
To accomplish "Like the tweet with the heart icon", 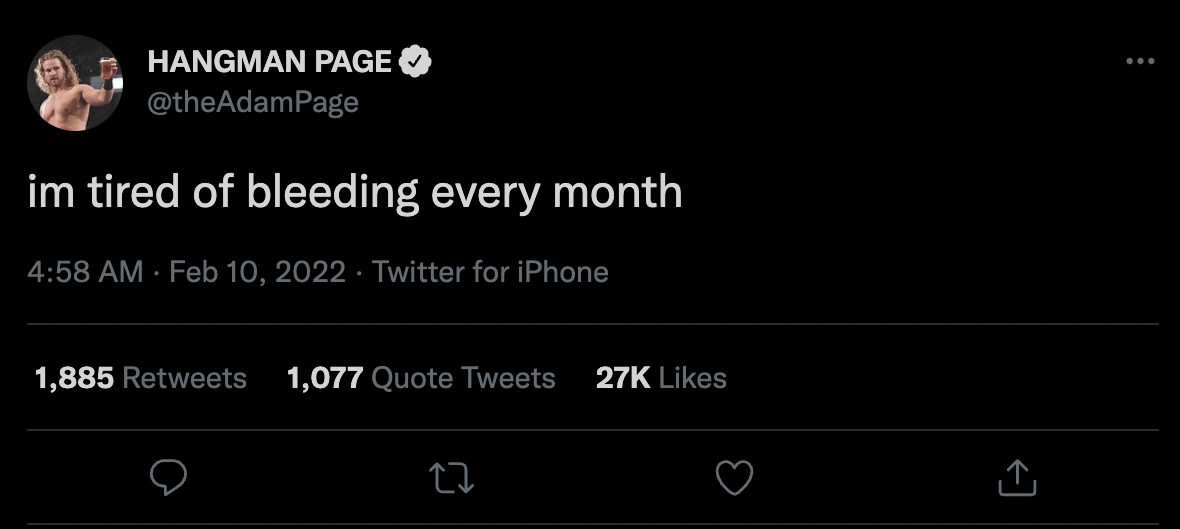I will [x=735, y=477].
